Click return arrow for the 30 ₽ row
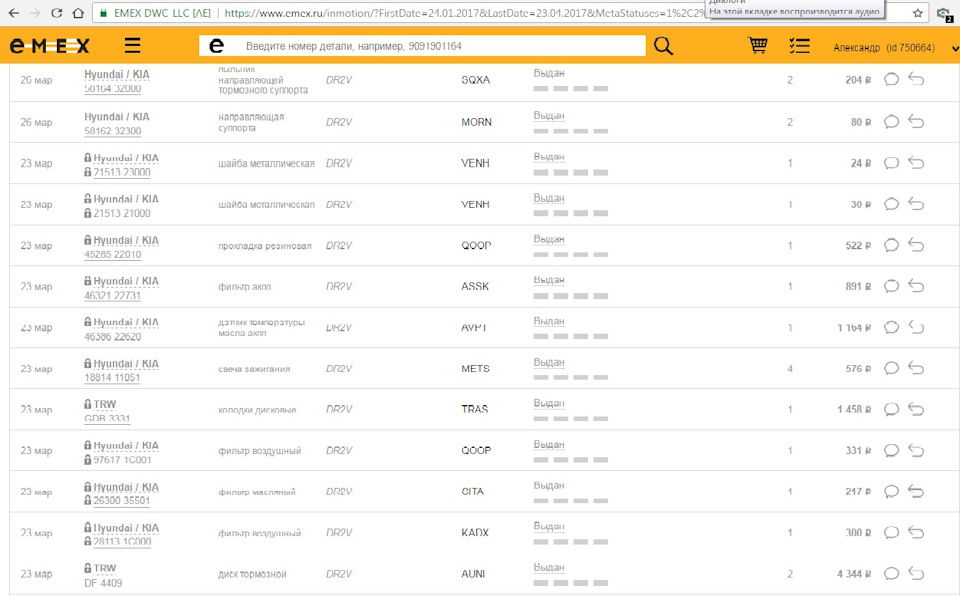The height and width of the screenshot is (596, 960). coord(916,204)
